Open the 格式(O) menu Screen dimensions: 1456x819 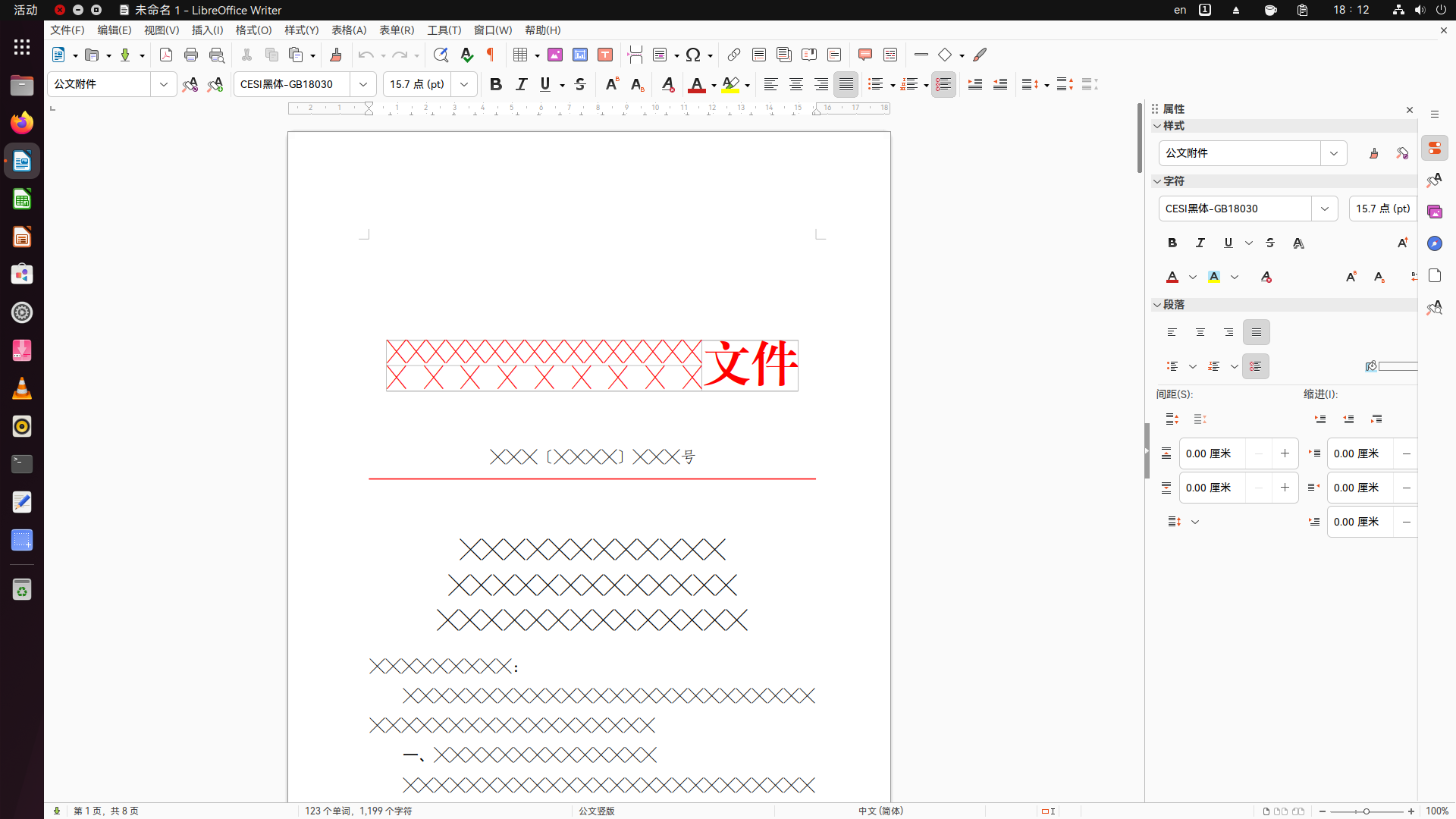(253, 30)
